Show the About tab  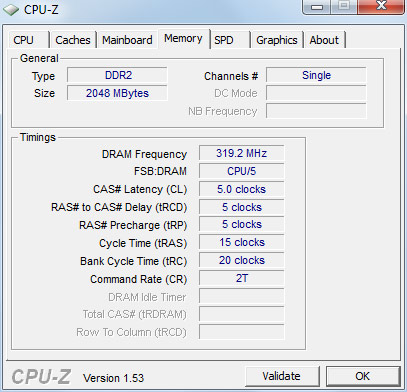point(324,40)
